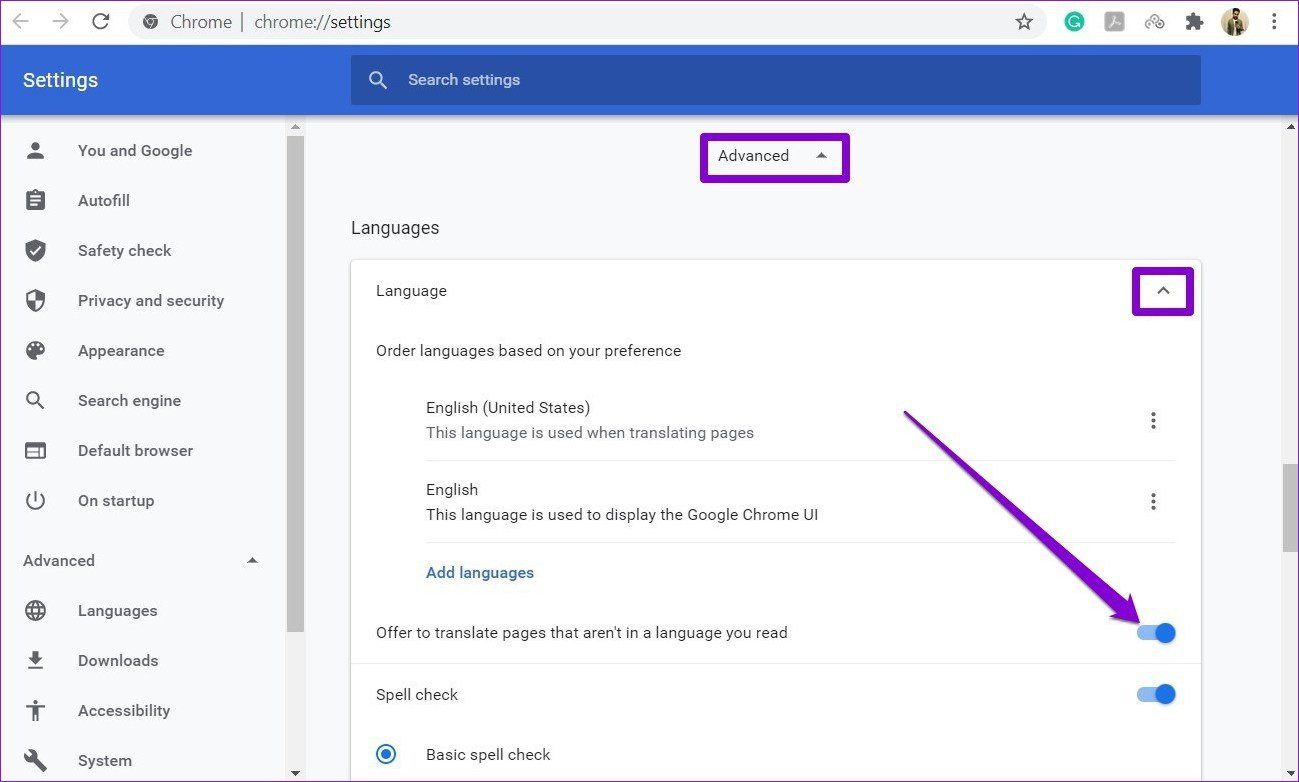Screen dimensions: 1299x782
Task: Open On startup settings
Action: tap(116, 501)
